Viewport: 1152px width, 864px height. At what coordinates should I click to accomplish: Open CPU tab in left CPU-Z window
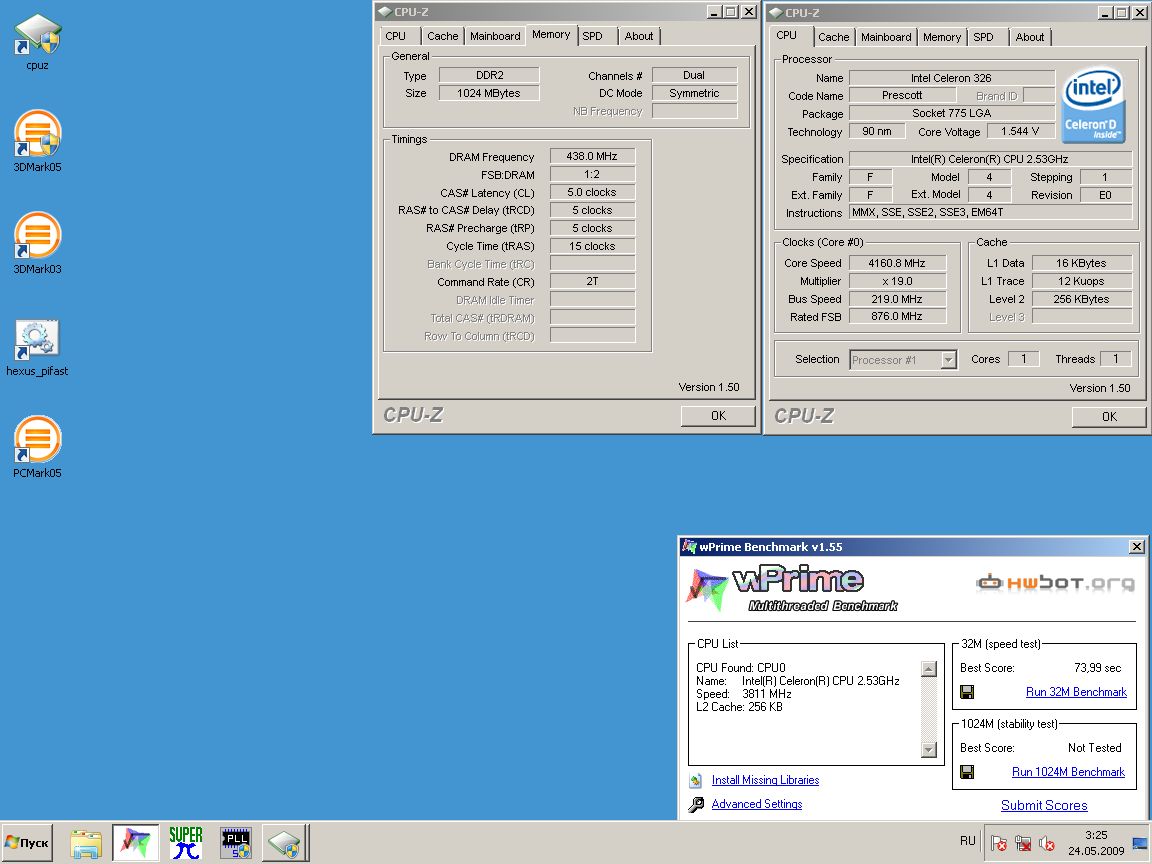[395, 36]
